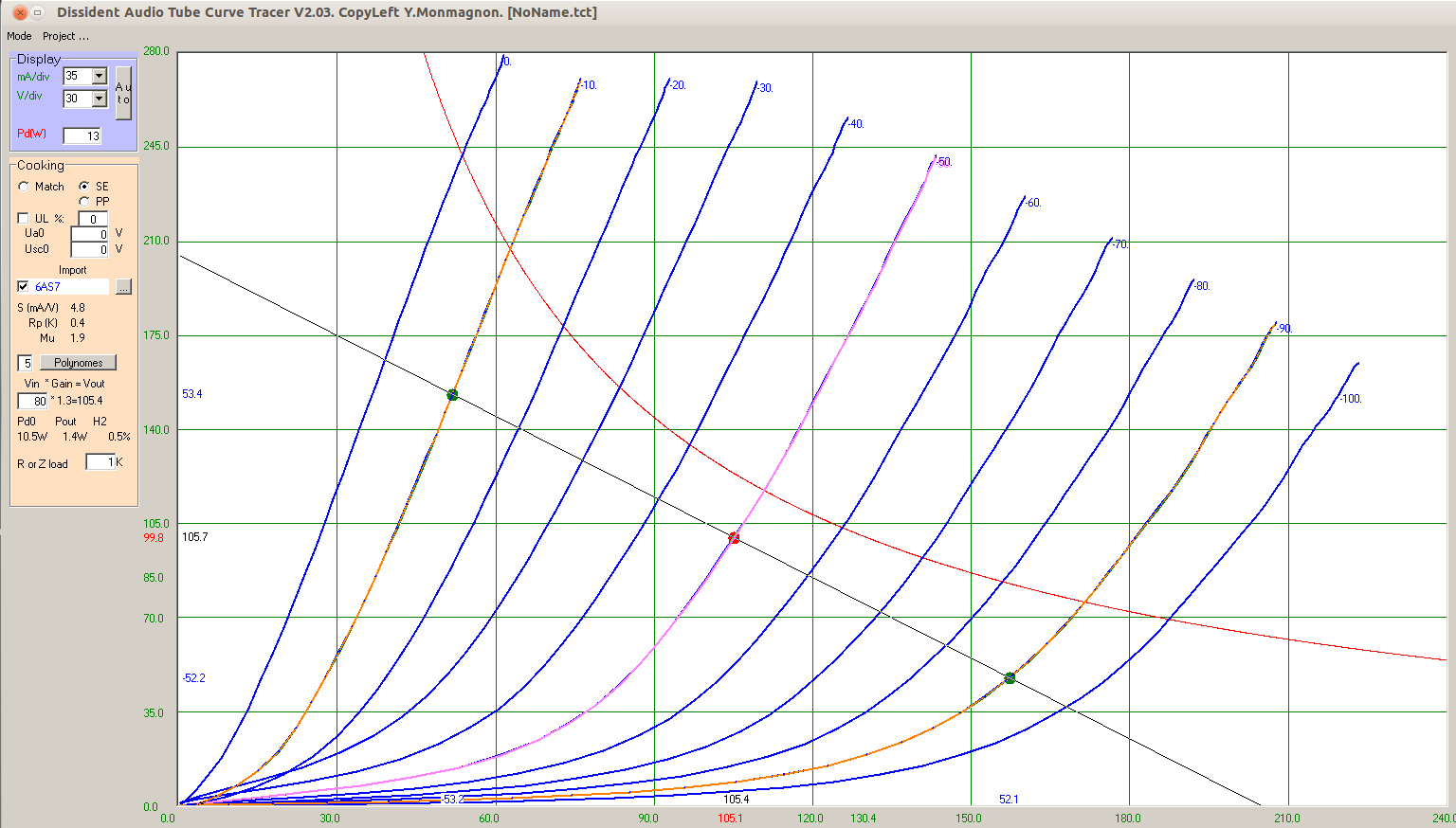Click the R or Z load field

point(100,462)
